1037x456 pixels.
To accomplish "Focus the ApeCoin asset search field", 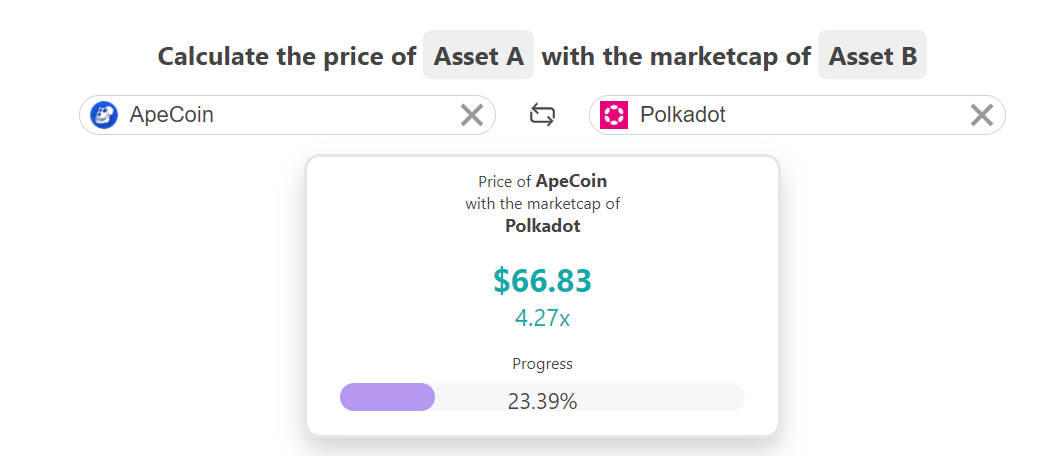I will [287, 115].
